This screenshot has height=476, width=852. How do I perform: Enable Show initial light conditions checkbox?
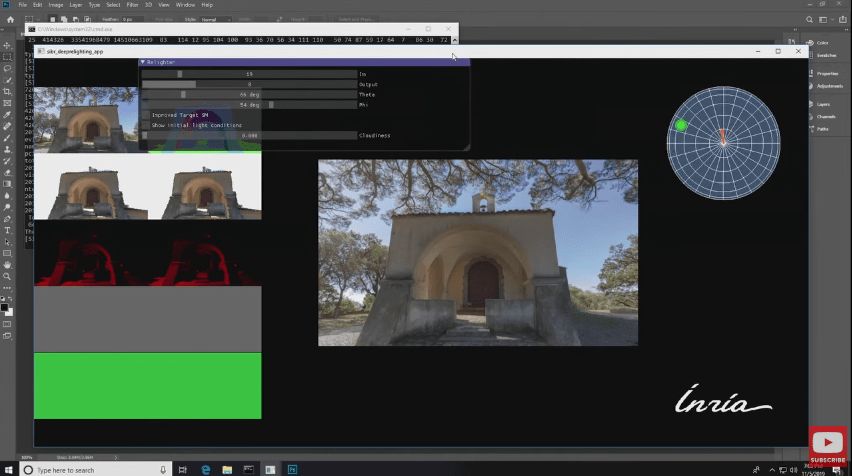146,125
